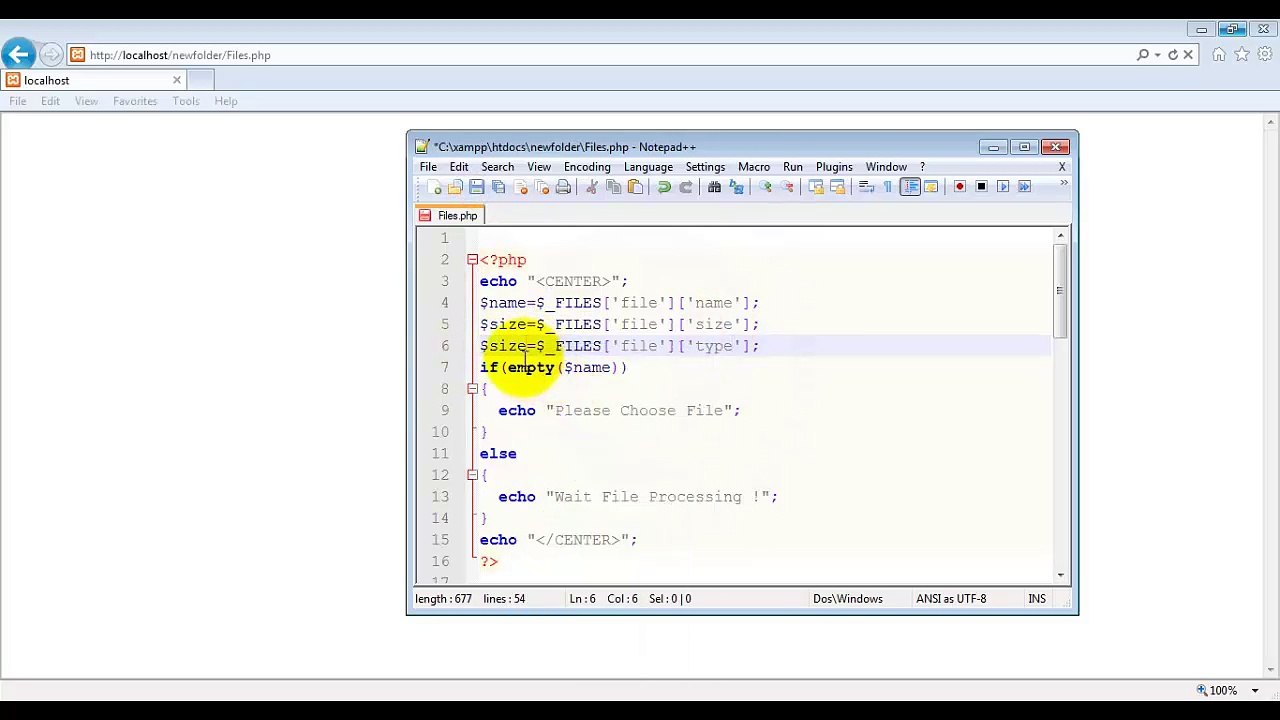
Task: Select the Files.php document tab
Action: point(449,216)
